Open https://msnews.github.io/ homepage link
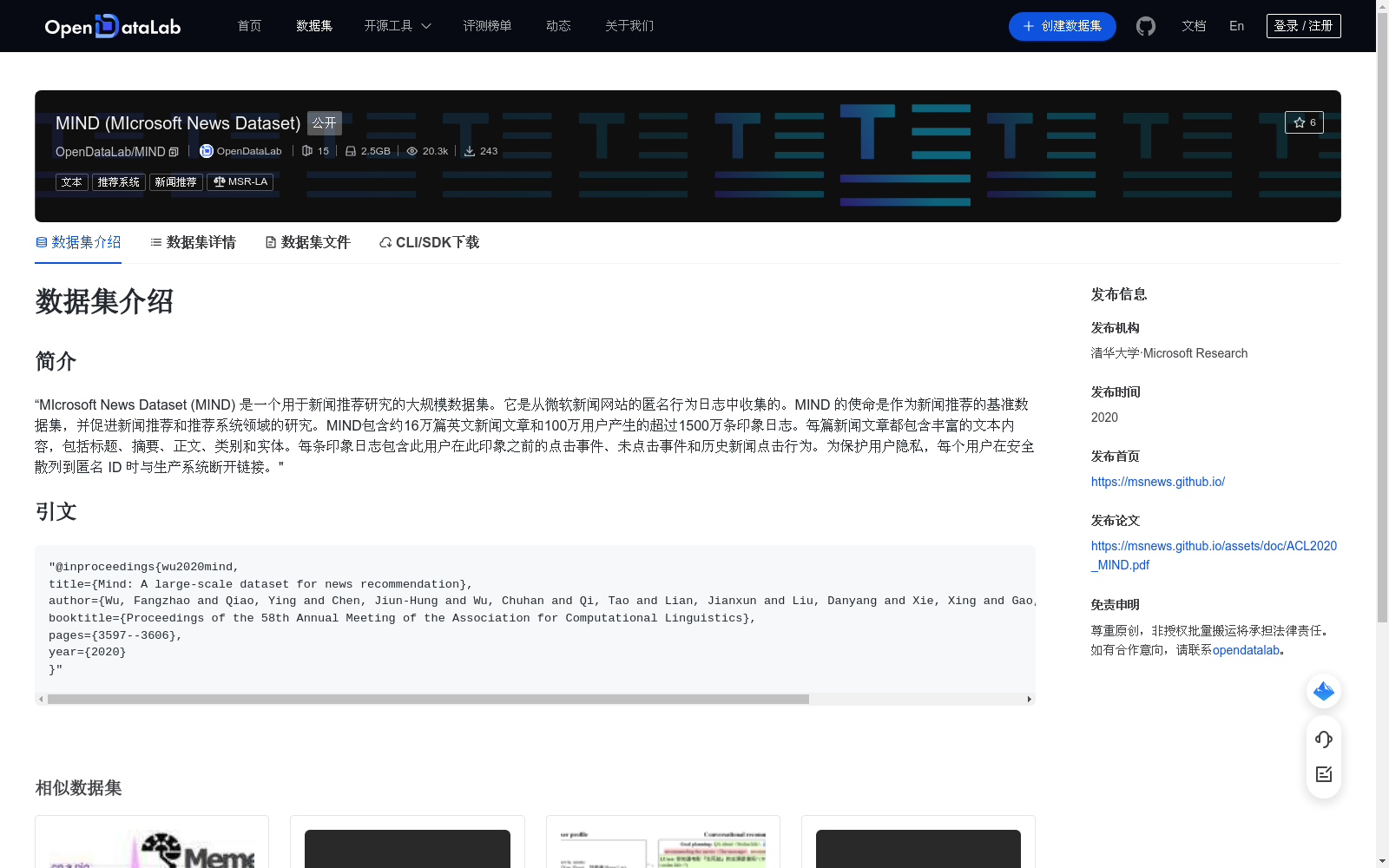1389x868 pixels. (x=1157, y=482)
